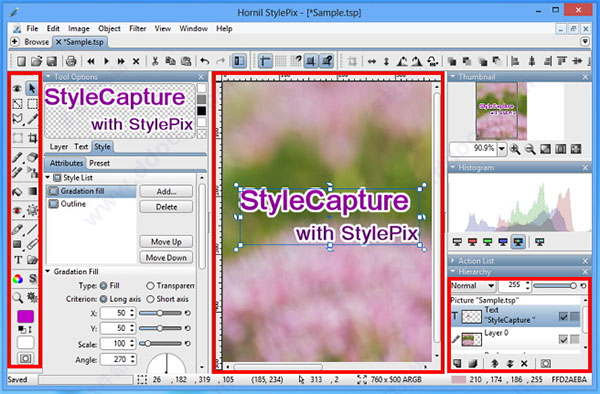
Task: Select the Zoom magnifier tool in the toolbox
Action: (18, 297)
